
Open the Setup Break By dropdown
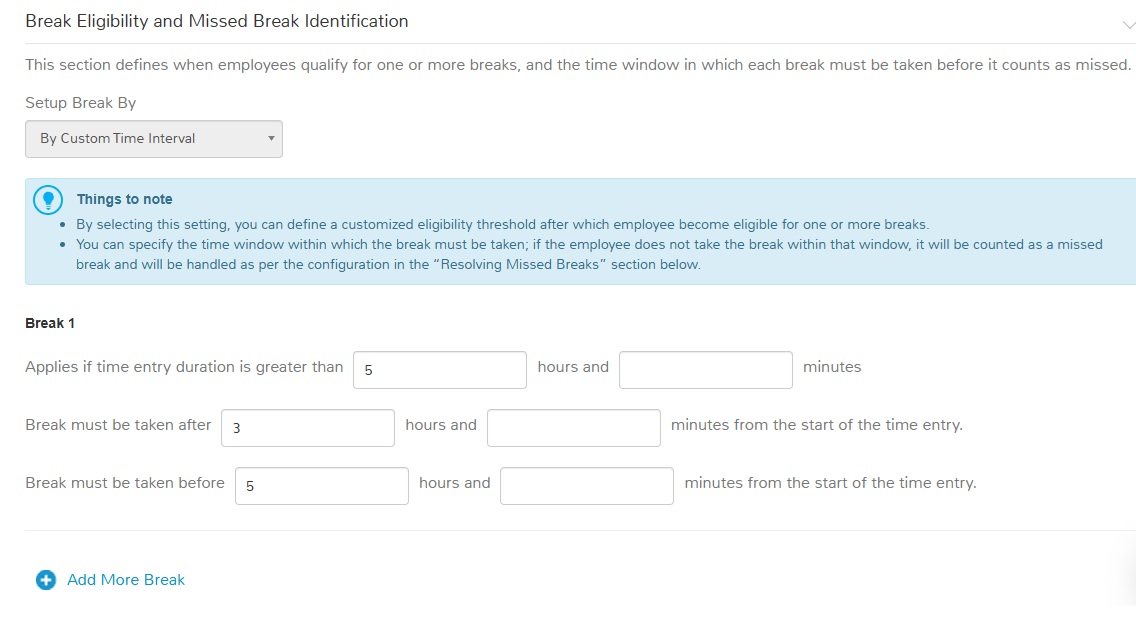[x=154, y=138]
